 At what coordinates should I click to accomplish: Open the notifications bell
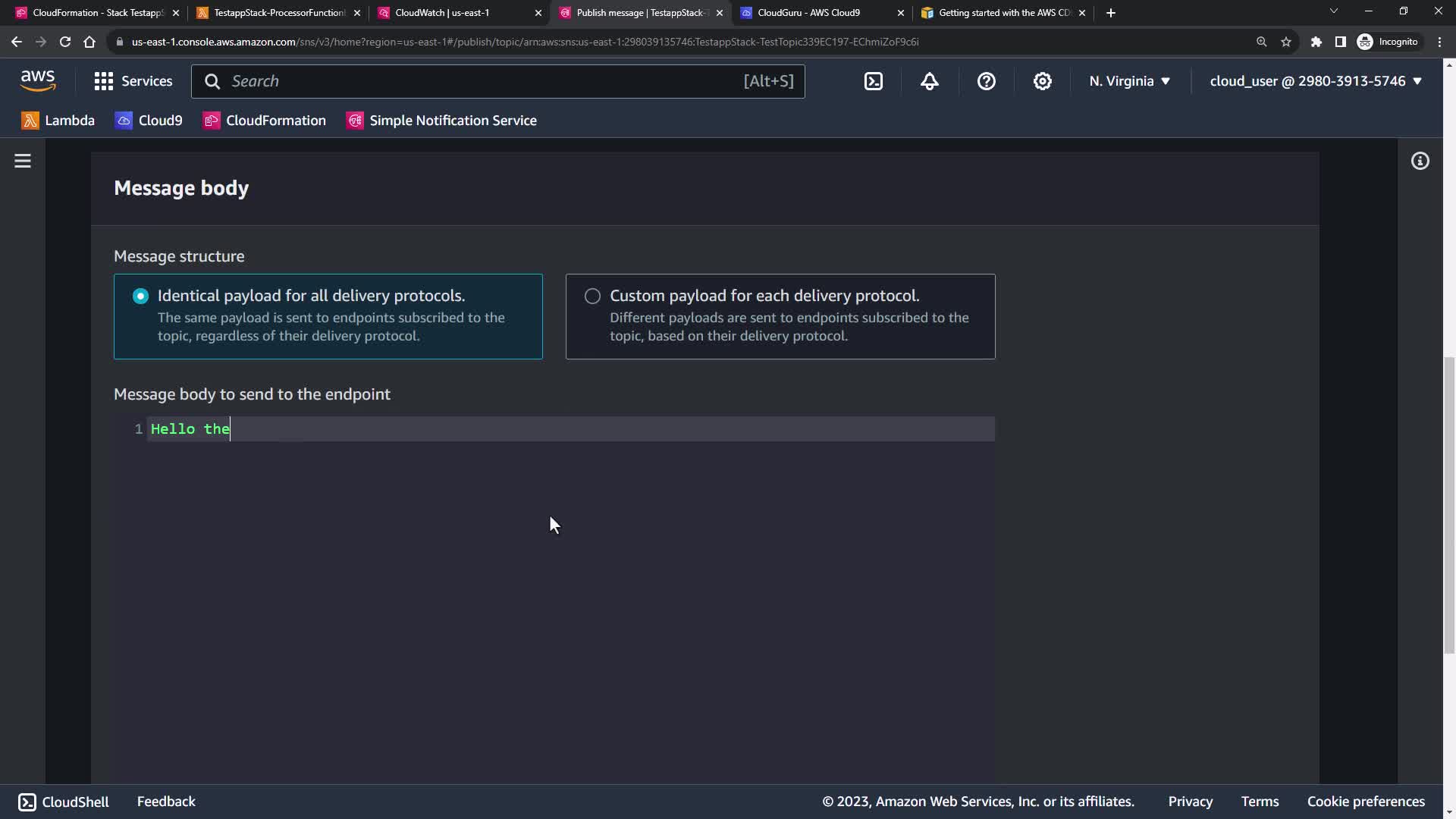(x=930, y=81)
